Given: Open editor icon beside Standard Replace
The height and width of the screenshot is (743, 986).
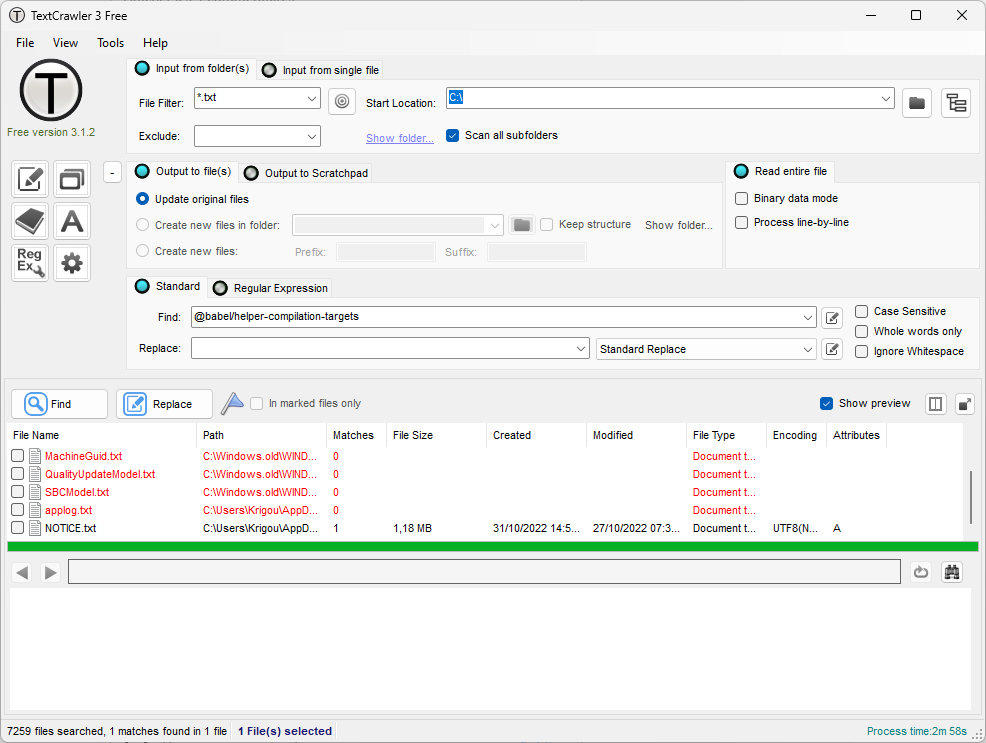Looking at the screenshot, I should [832, 349].
